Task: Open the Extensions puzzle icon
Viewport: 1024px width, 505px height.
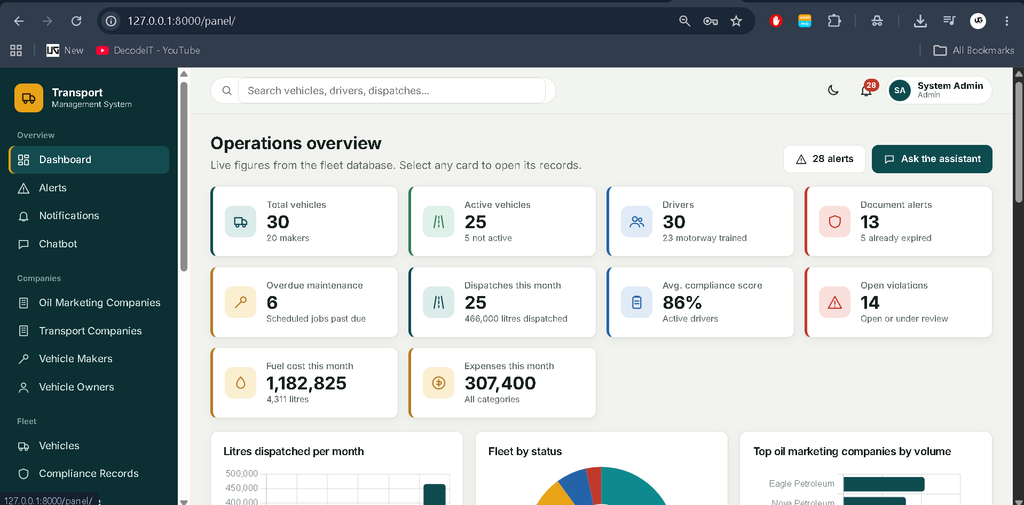Action: [x=834, y=21]
